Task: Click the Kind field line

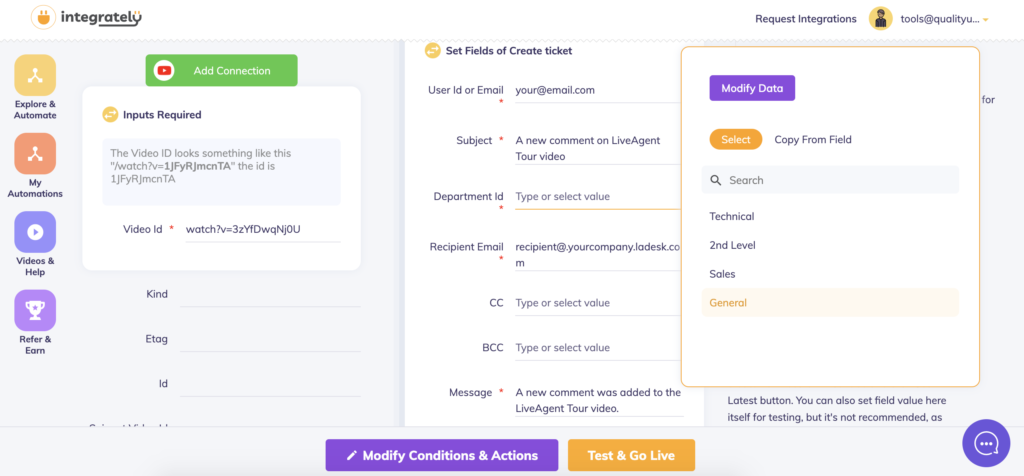Action: 270,295
